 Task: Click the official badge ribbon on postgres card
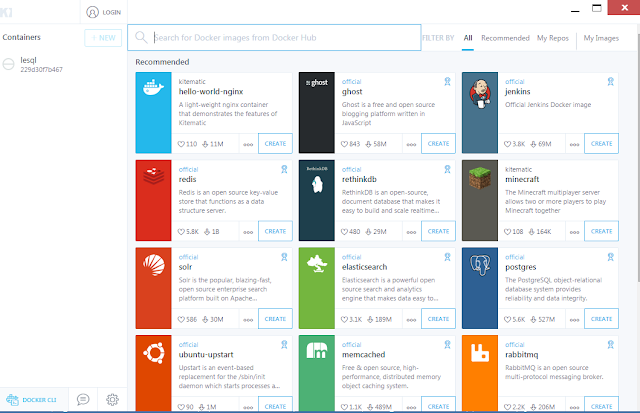click(x=611, y=257)
